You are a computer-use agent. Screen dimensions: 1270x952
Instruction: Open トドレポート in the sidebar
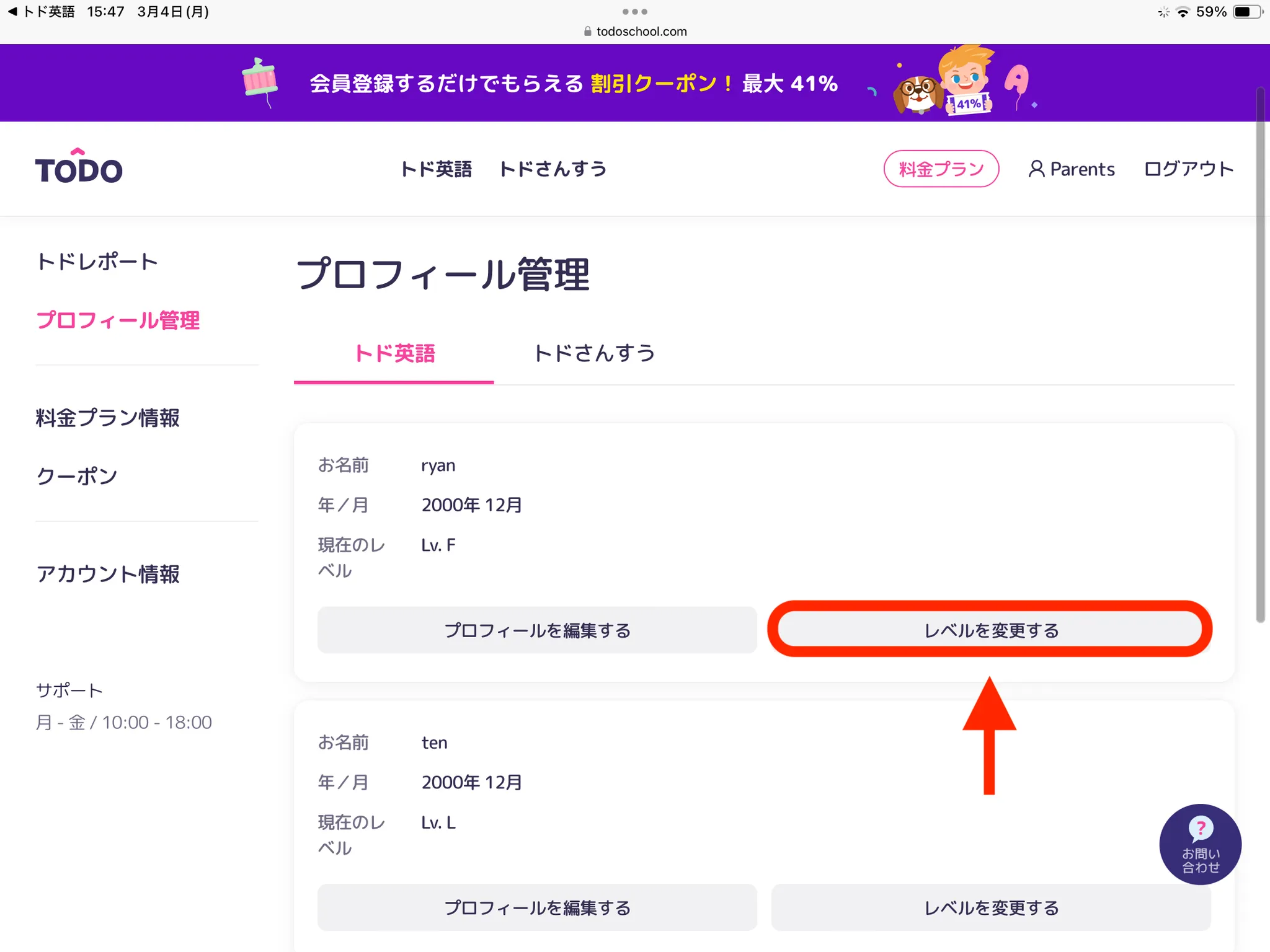(97, 262)
